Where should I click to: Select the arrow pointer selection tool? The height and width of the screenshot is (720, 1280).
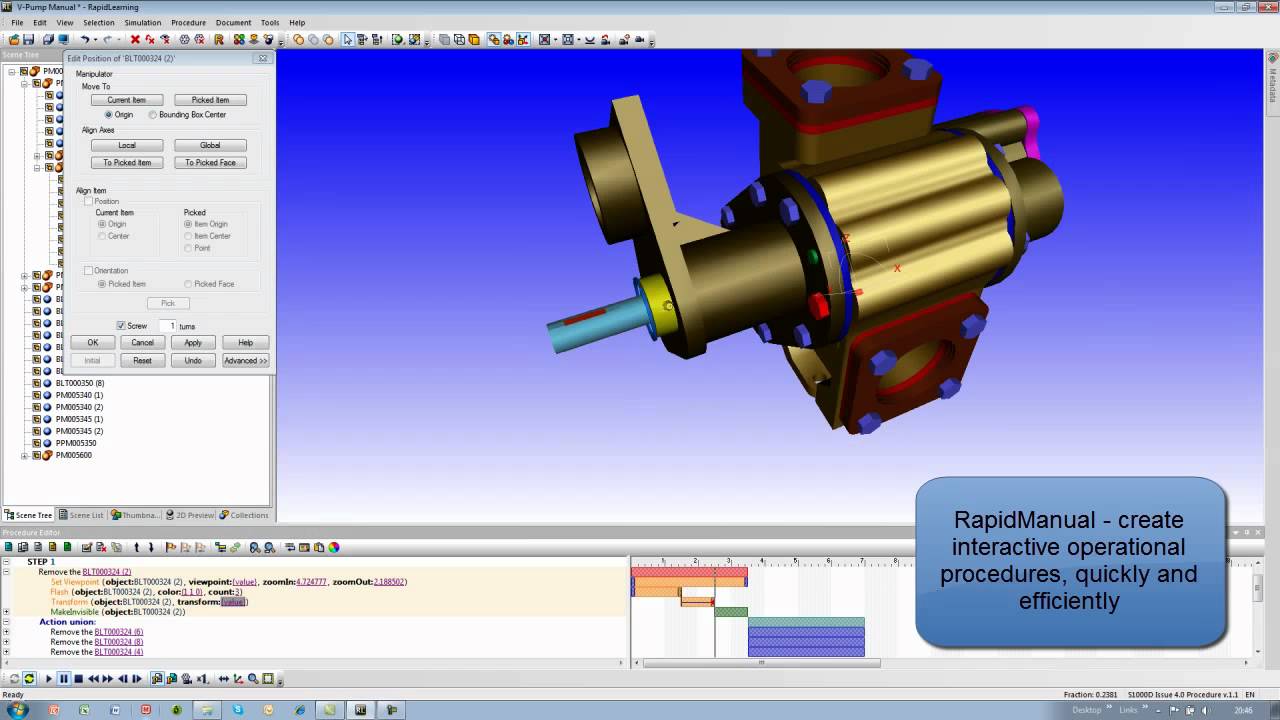click(x=347, y=40)
